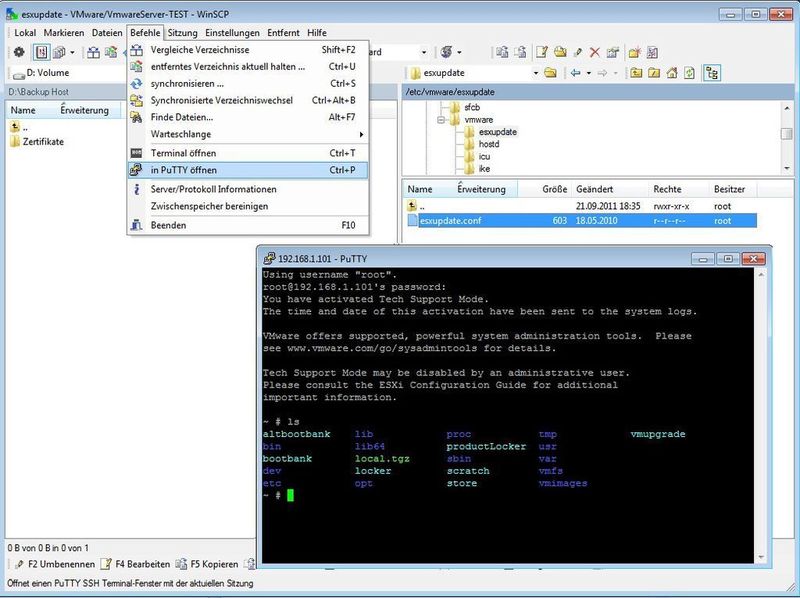This screenshot has height=598, width=800.
Task: Click the remote path bar /etc/vmware/esxupdate
Action: click(x=598, y=92)
